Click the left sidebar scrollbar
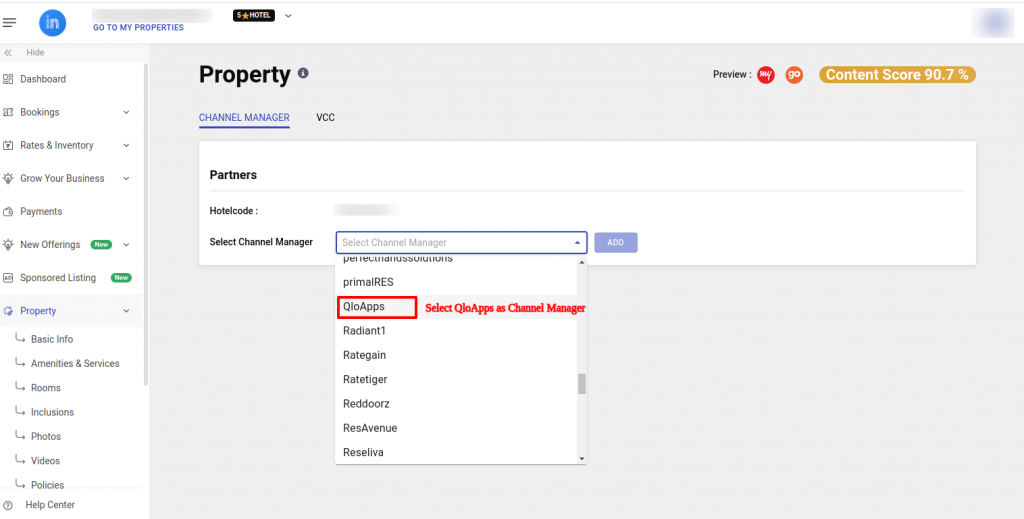Viewport: 1024px width, 519px height. [146, 225]
